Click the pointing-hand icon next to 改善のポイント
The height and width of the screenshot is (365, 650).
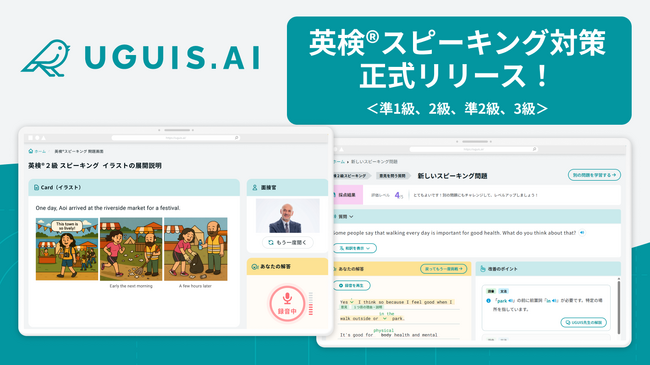tap(483, 269)
